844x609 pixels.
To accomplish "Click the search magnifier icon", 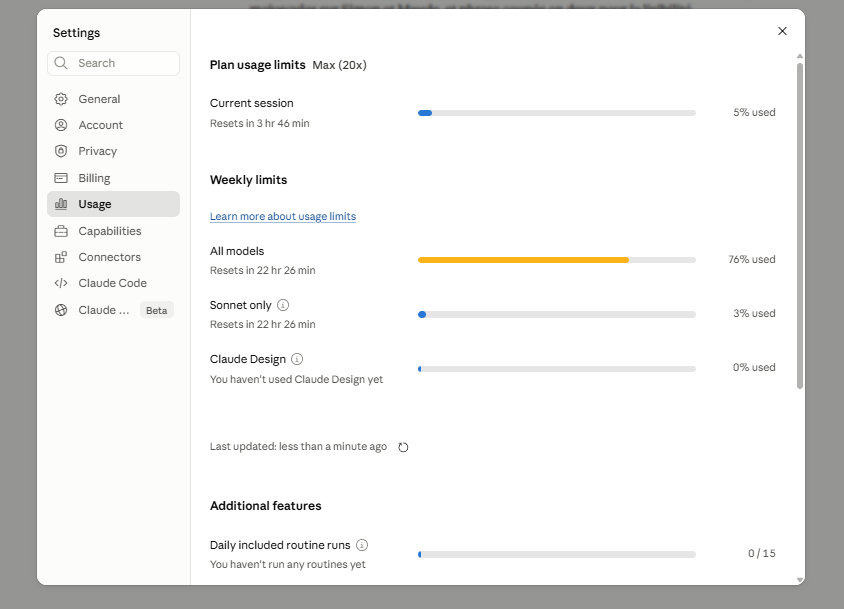I will (x=61, y=63).
